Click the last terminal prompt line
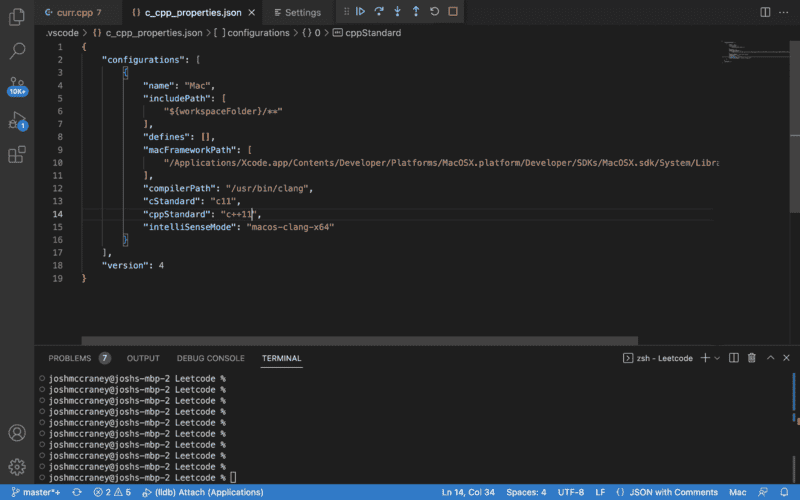This screenshot has height=500, width=800. point(138,478)
